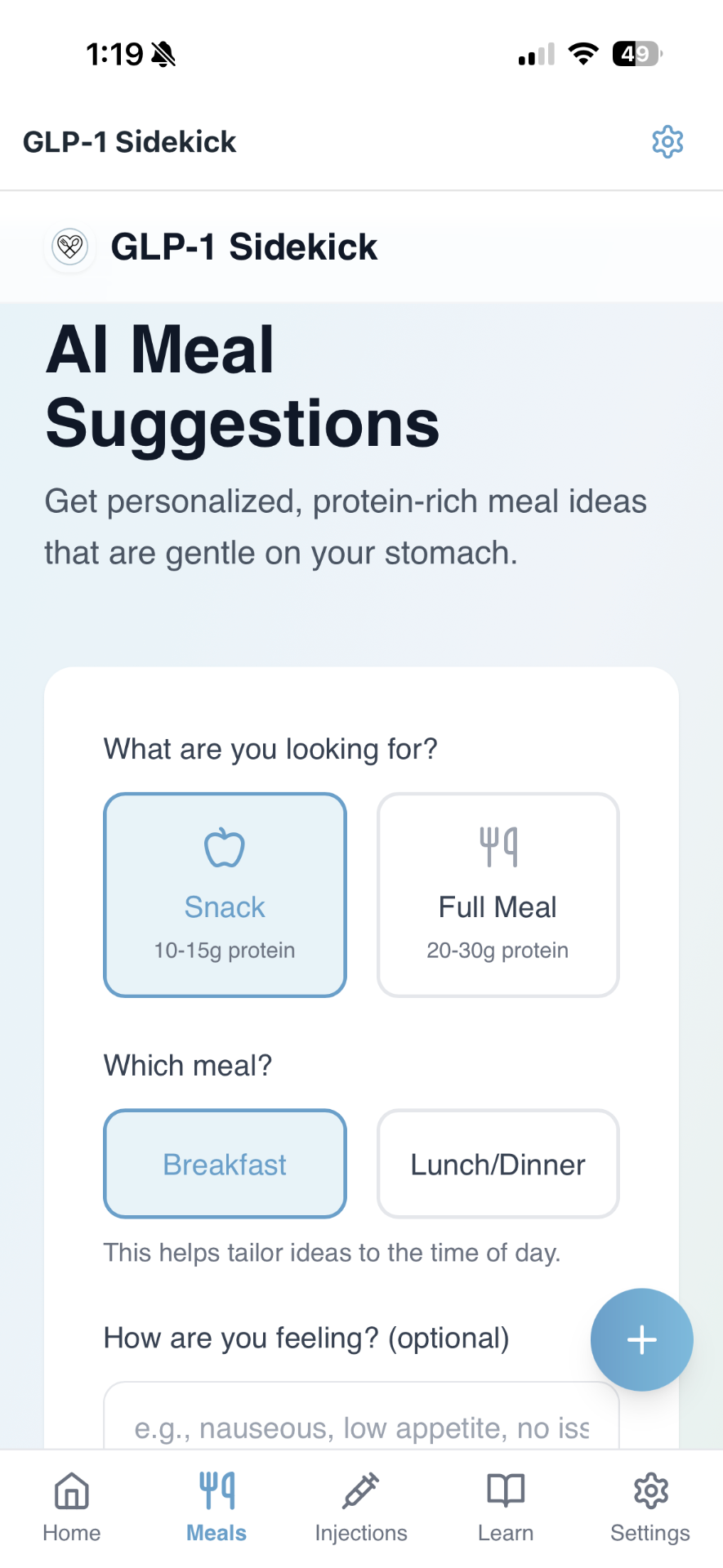Tap the bottom Settings gear icon
The image size is (723, 1568).
click(650, 1491)
